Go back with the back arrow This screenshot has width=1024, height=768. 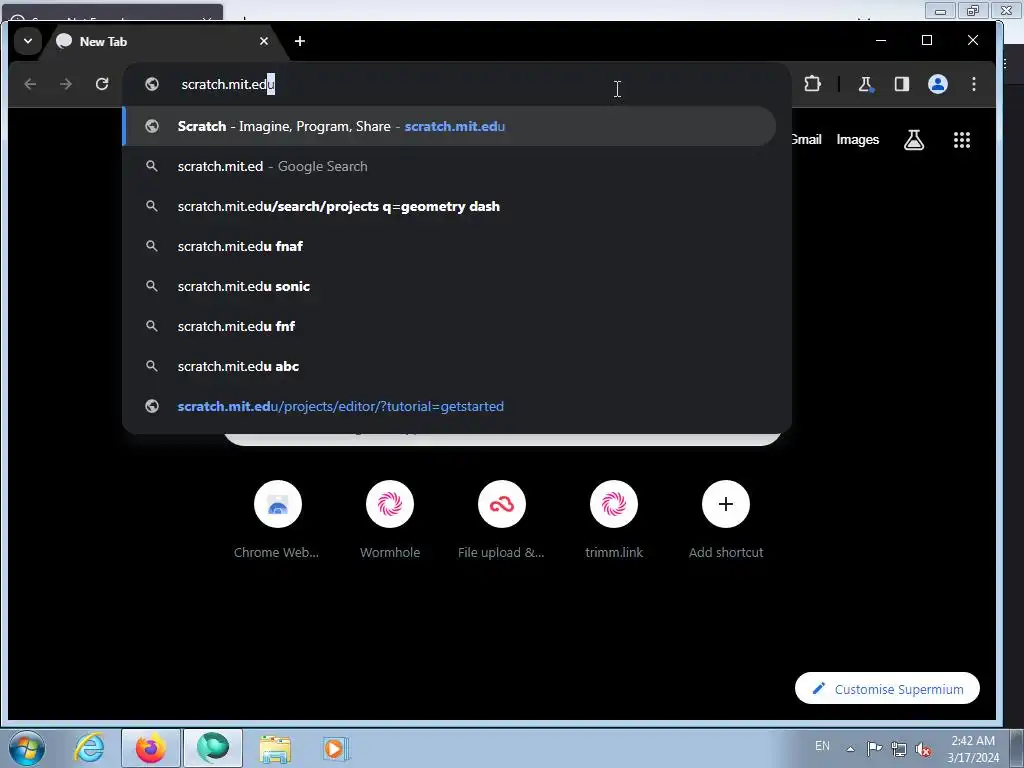click(30, 84)
